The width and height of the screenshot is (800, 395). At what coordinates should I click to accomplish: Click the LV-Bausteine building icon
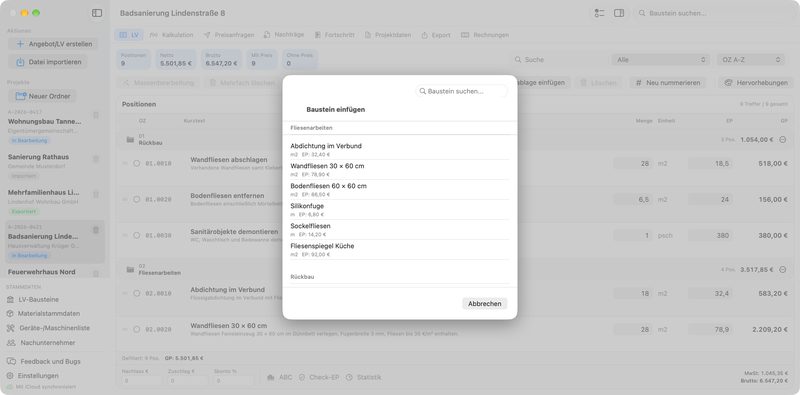click(10, 300)
